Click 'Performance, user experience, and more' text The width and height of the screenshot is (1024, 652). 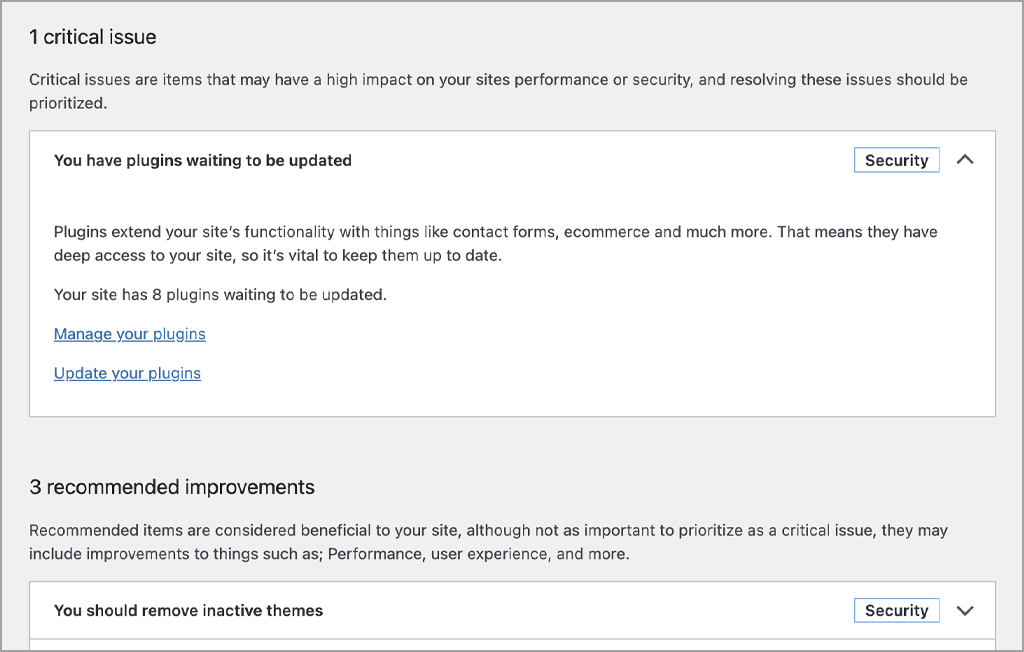click(x=478, y=554)
